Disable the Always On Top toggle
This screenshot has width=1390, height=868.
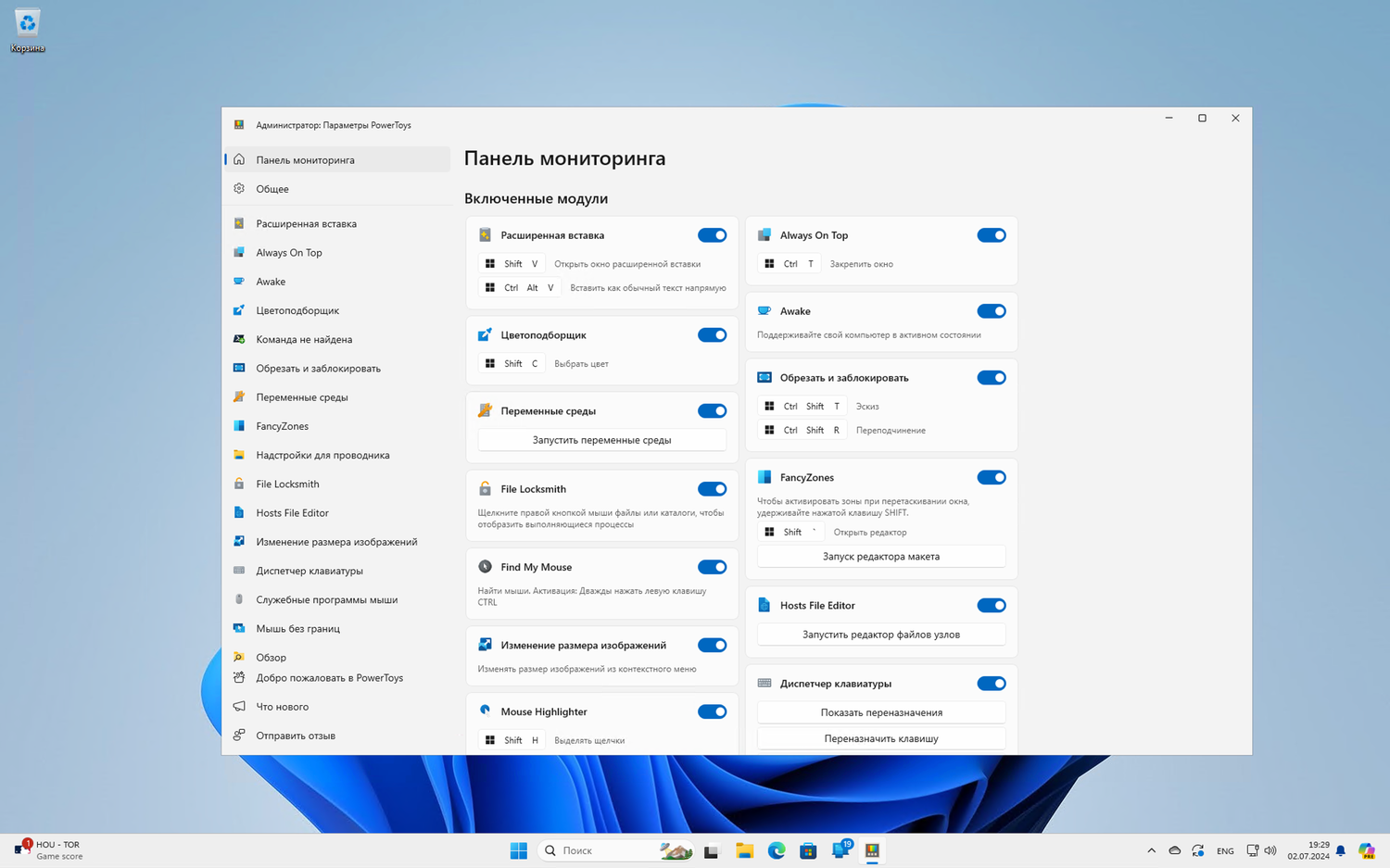pos(992,235)
